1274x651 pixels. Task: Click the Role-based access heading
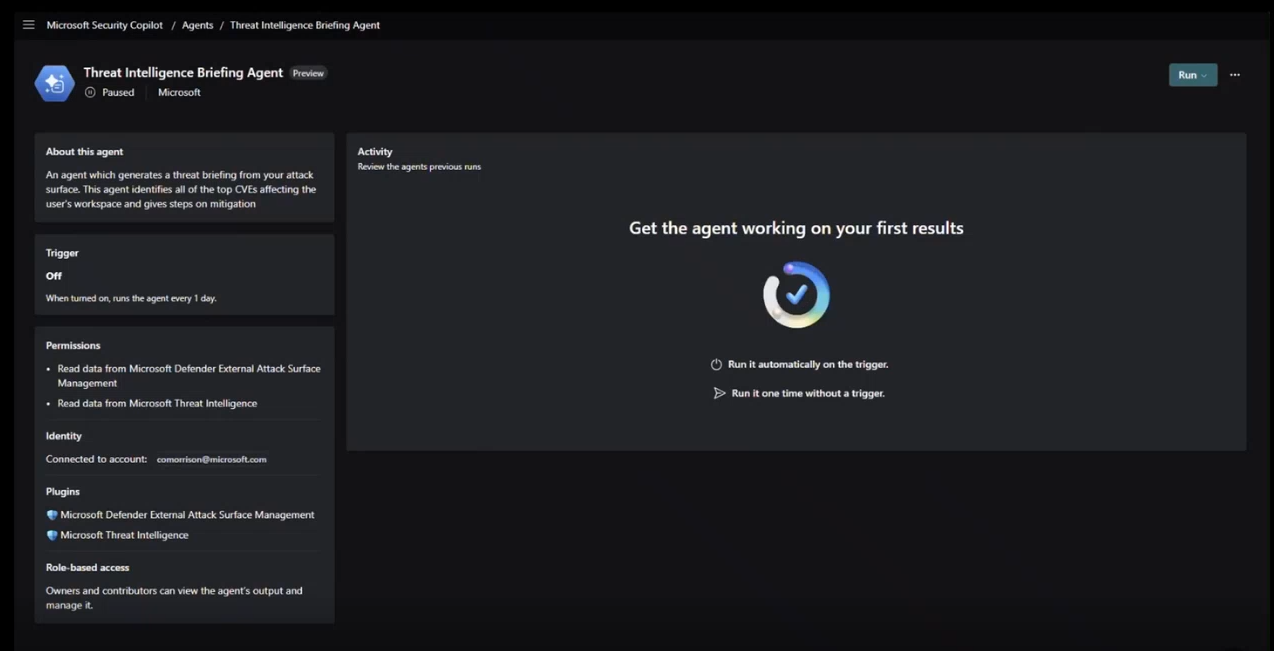tap(87, 568)
